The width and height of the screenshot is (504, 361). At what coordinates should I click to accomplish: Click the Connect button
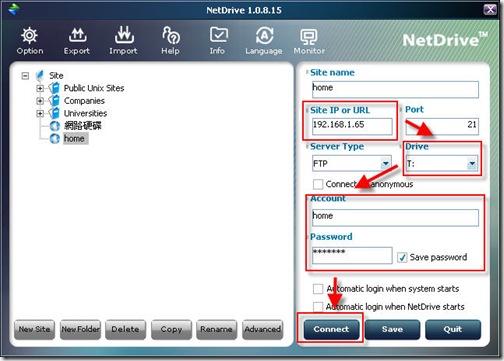[331, 329]
